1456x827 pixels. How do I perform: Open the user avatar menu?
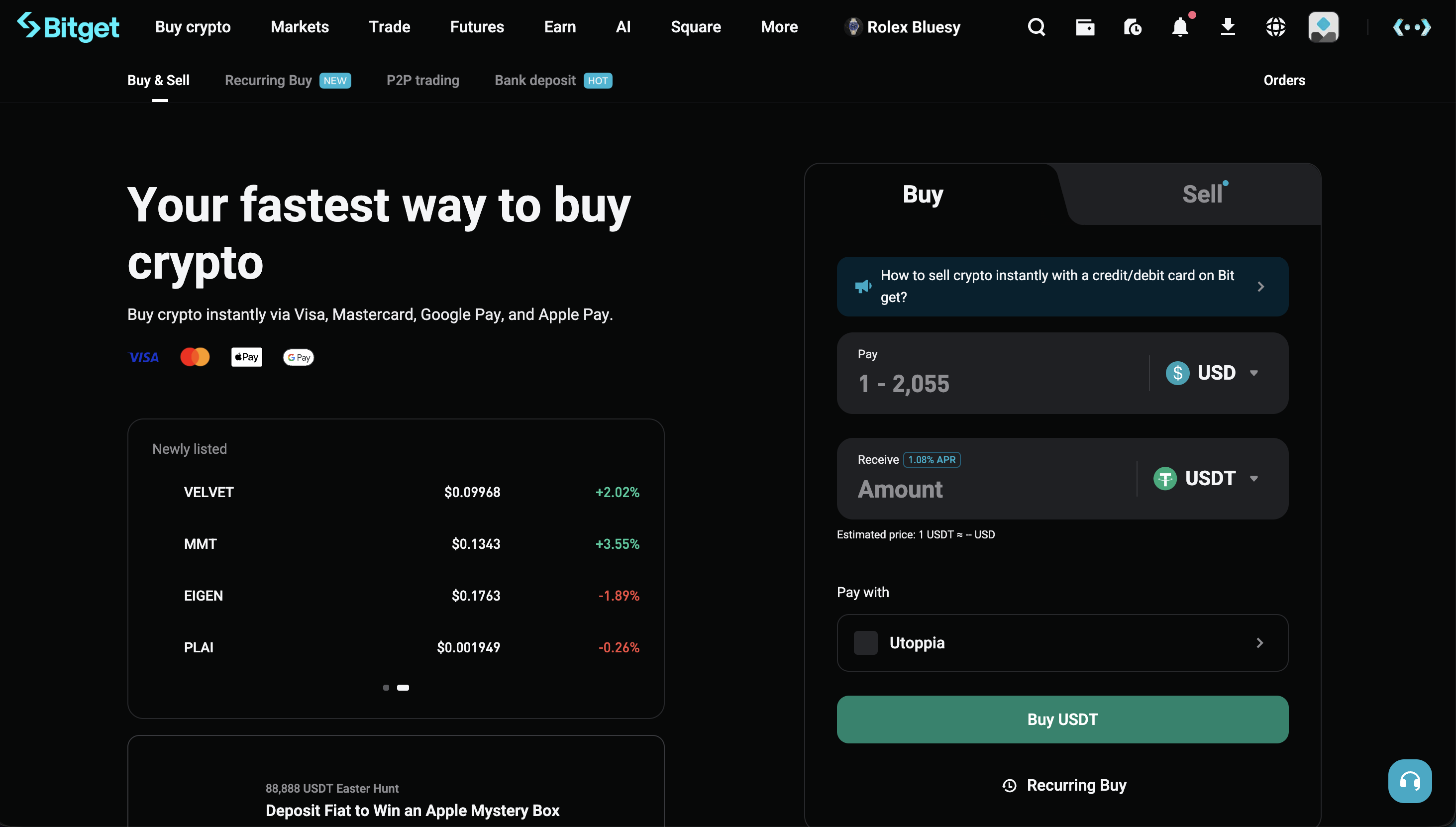point(1323,27)
